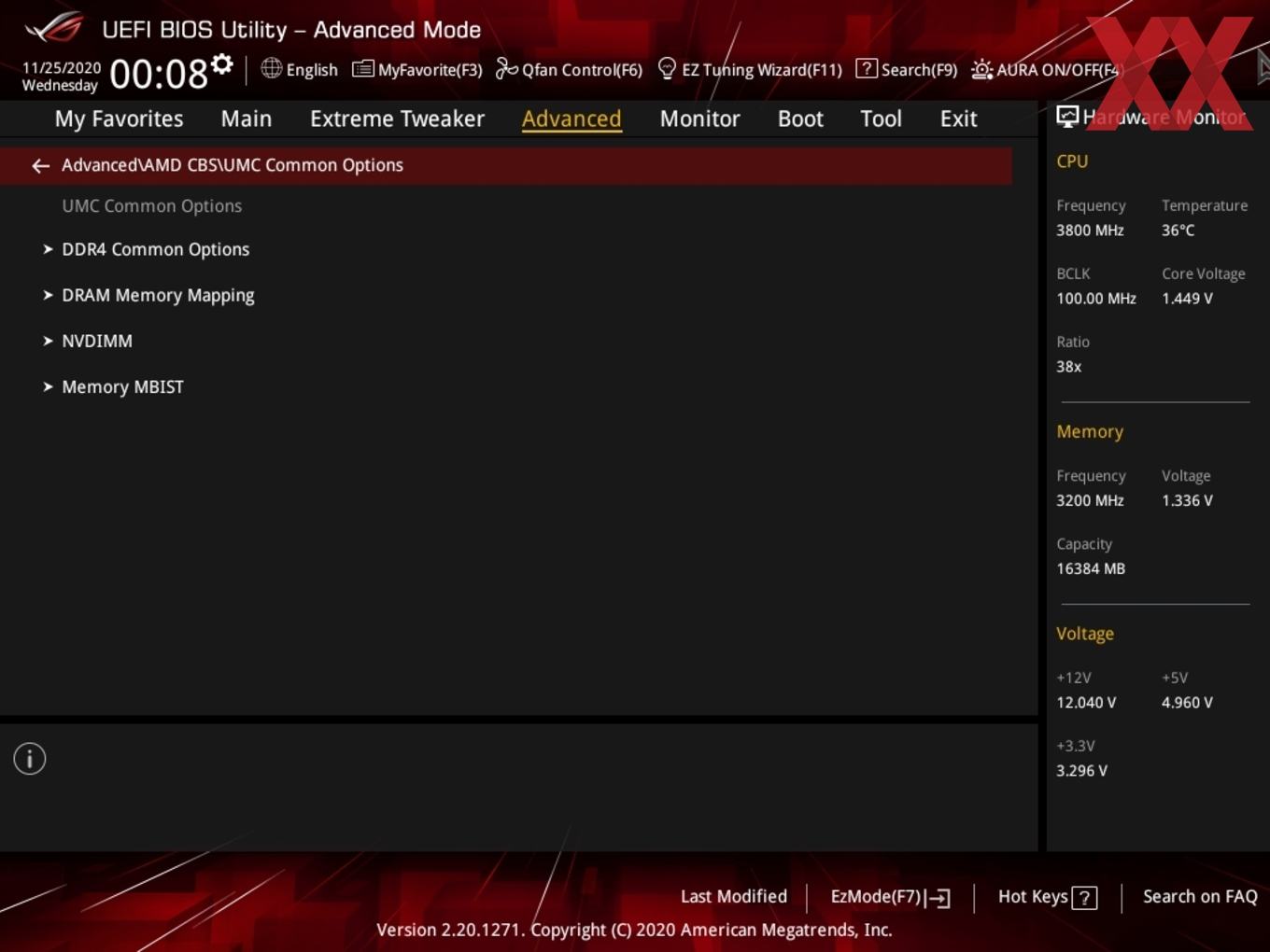Switch to the Main tab
This screenshot has width=1270, height=952.
click(247, 119)
